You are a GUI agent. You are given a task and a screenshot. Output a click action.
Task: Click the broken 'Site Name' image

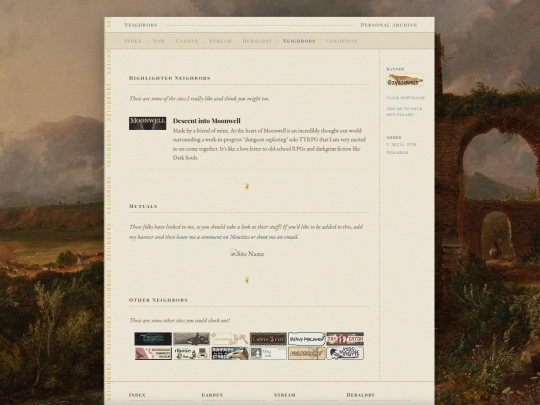247,254
